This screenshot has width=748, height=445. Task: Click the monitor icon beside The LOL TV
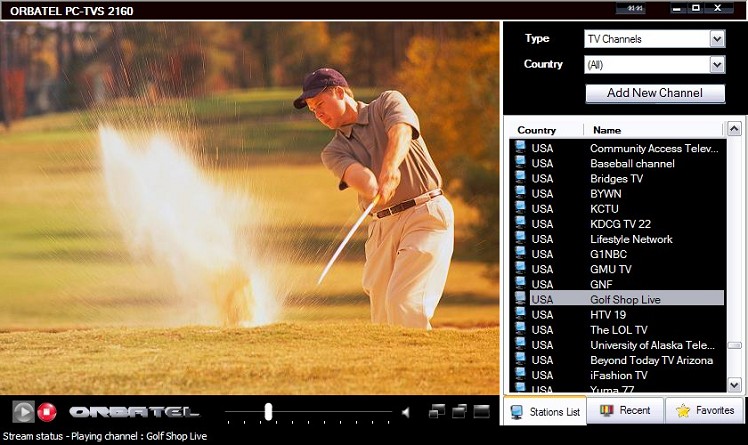[520, 329]
